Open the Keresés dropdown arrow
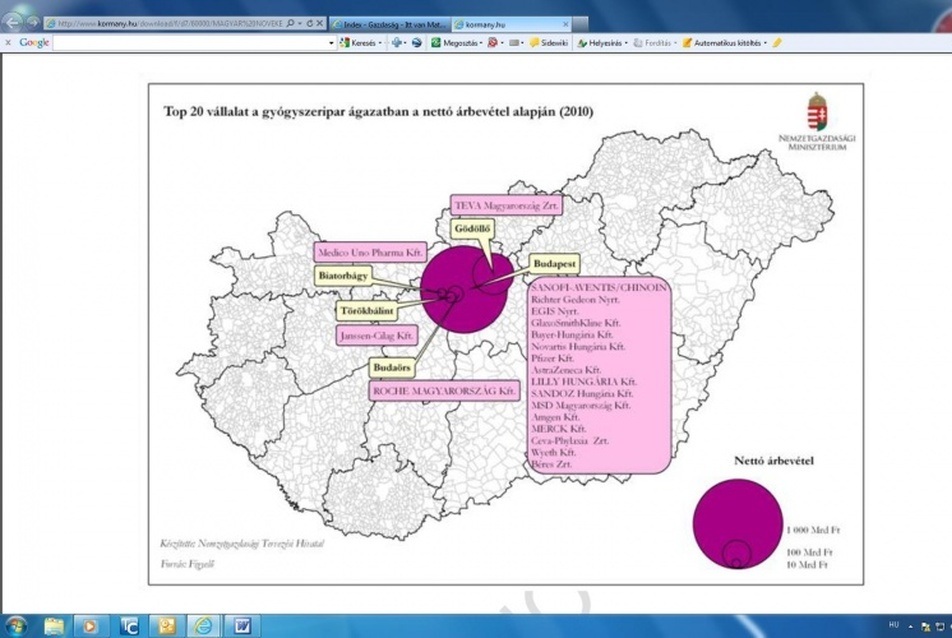 coord(381,43)
